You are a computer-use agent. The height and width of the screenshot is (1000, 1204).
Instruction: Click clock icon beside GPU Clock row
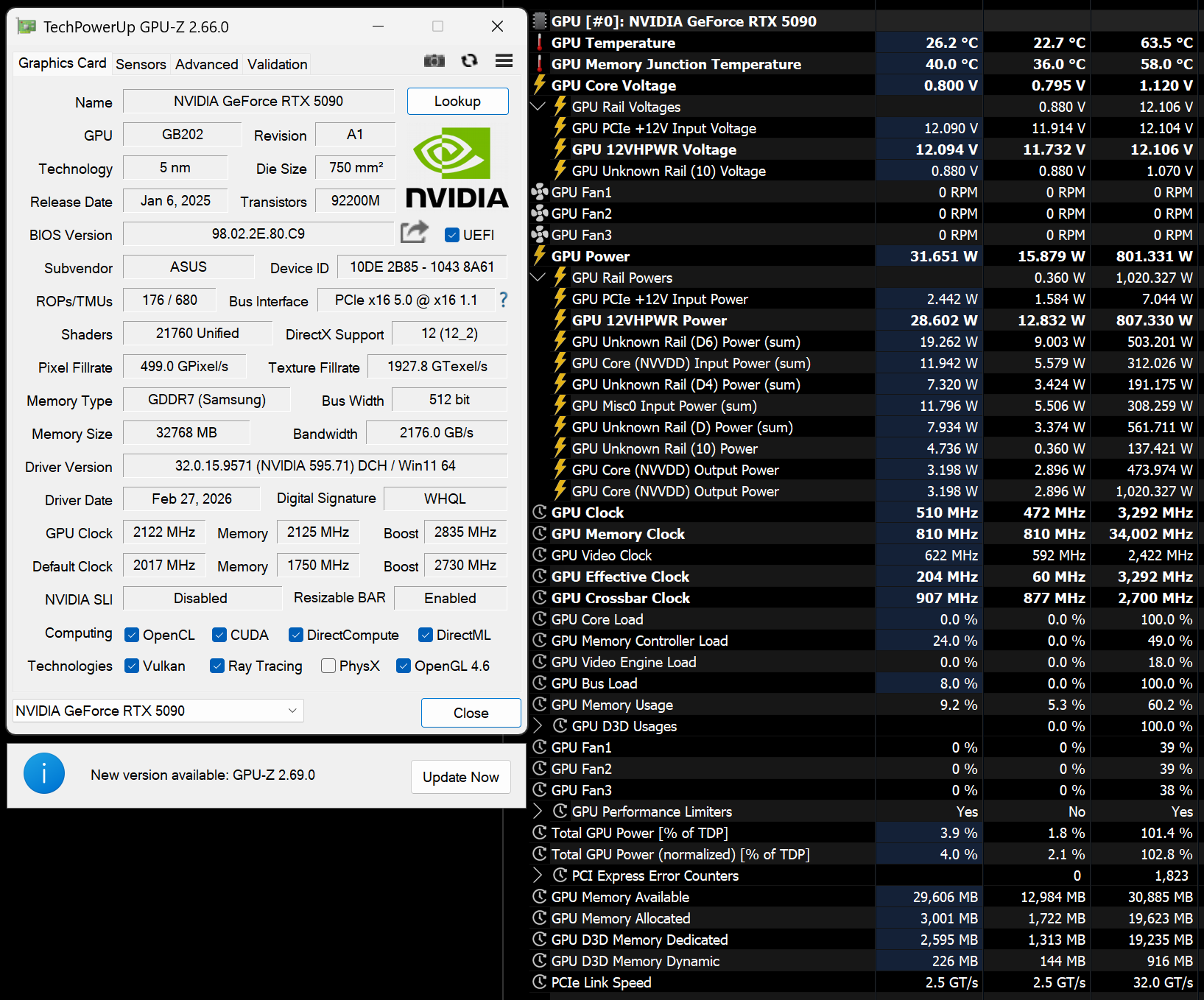(x=540, y=513)
